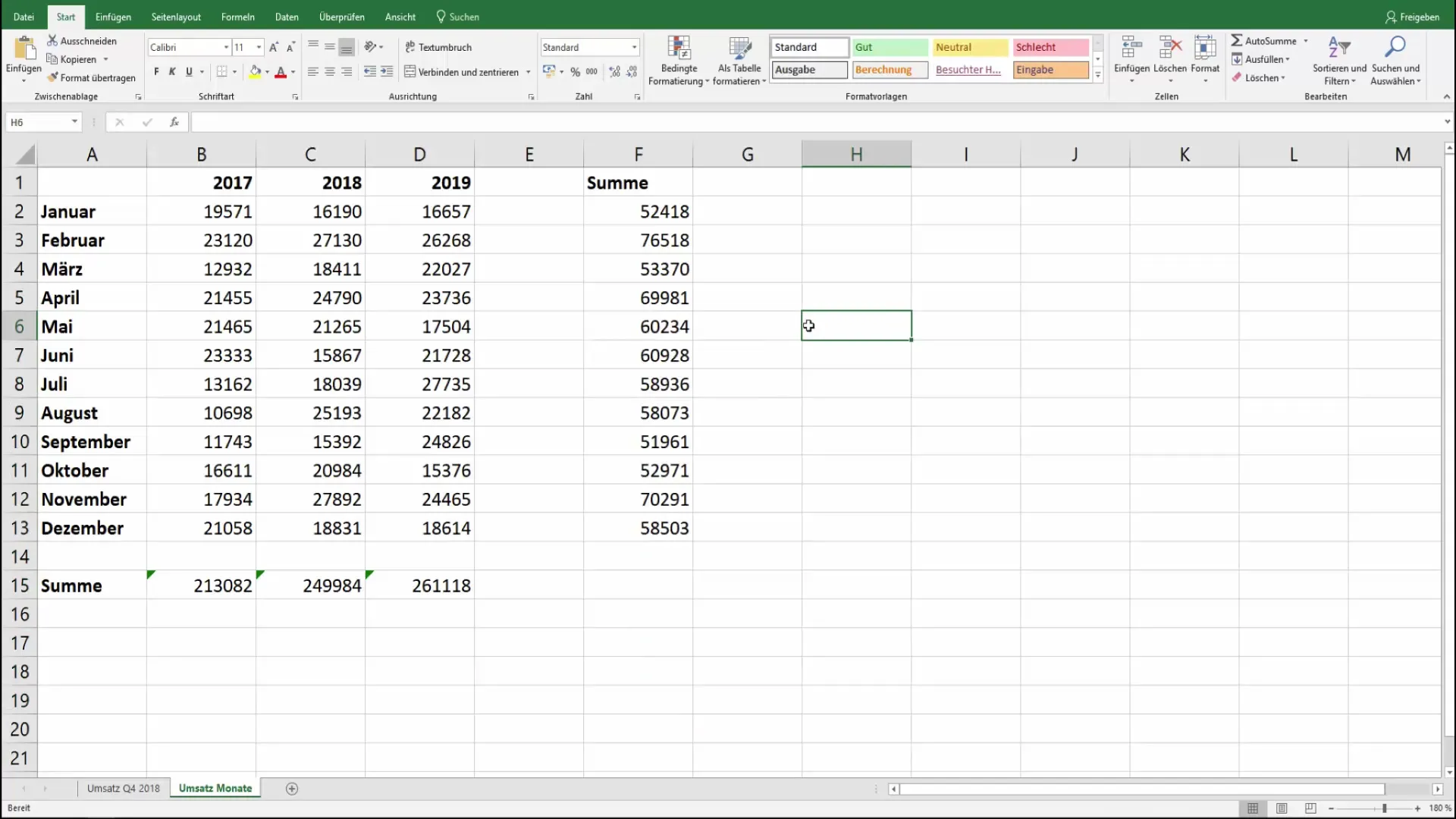Image resolution: width=1456 pixels, height=819 pixels.
Task: Apply the yellow fill color bucket
Action: (256, 72)
